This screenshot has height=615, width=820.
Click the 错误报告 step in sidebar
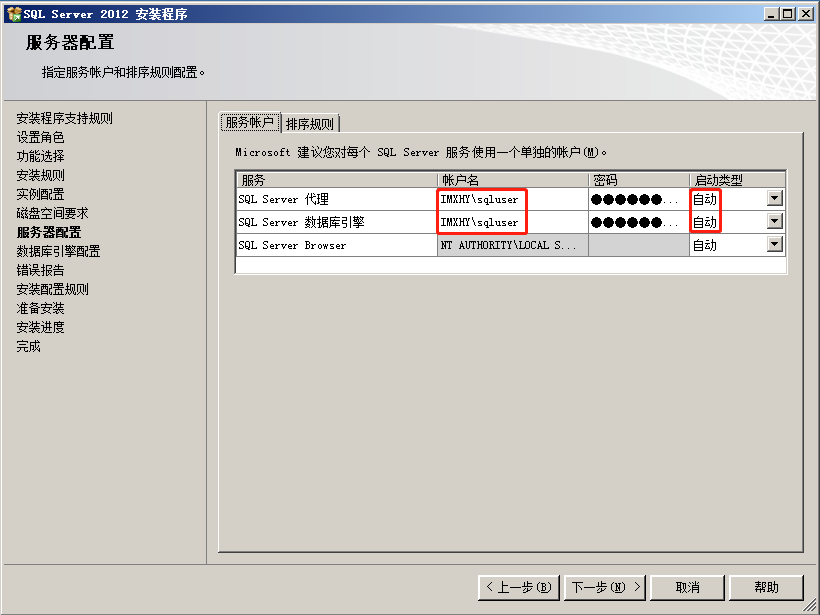(40, 270)
